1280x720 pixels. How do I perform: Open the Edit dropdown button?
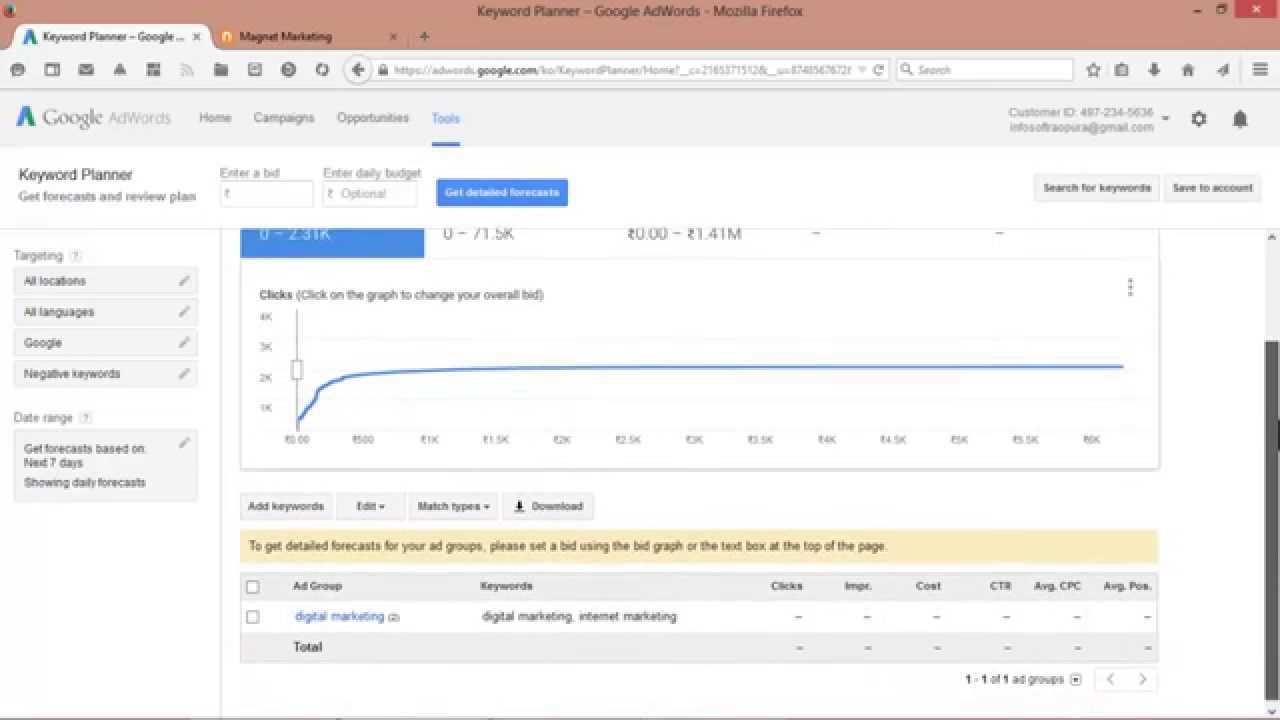tap(370, 506)
